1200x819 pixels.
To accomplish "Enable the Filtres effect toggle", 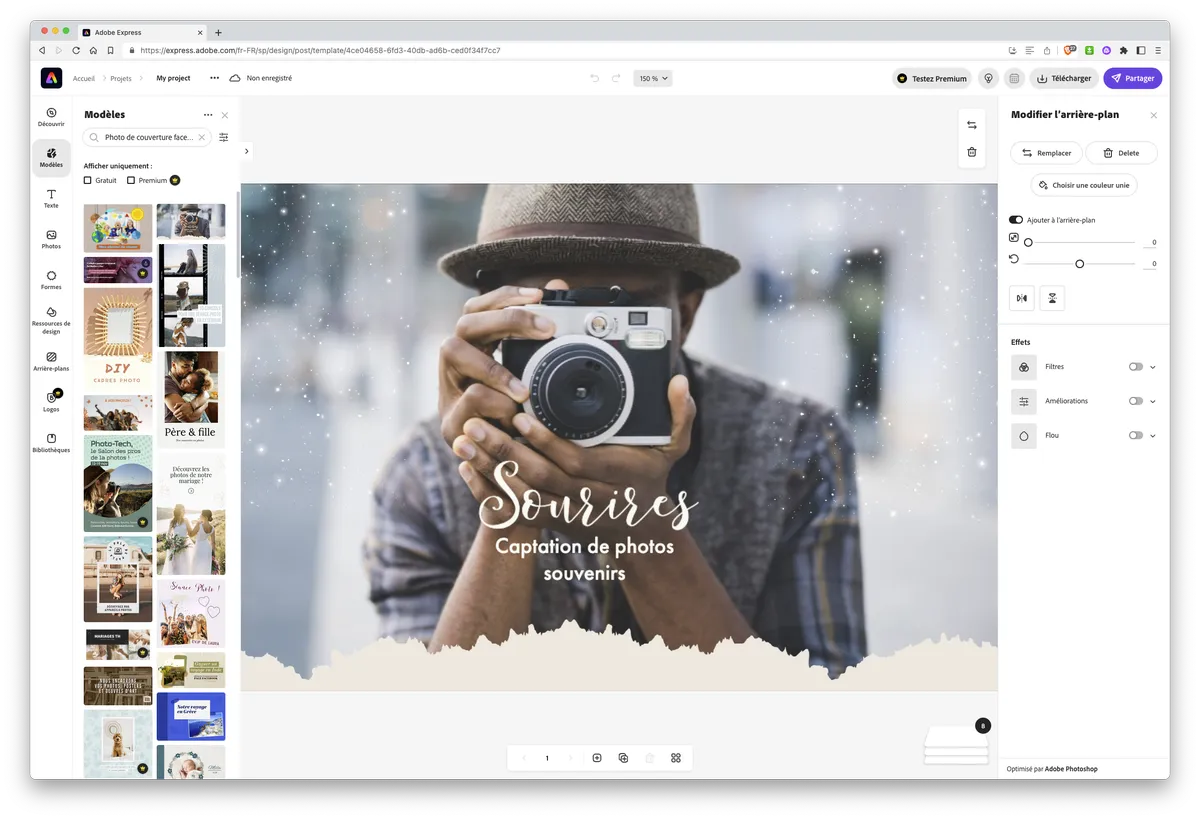I will (1136, 366).
